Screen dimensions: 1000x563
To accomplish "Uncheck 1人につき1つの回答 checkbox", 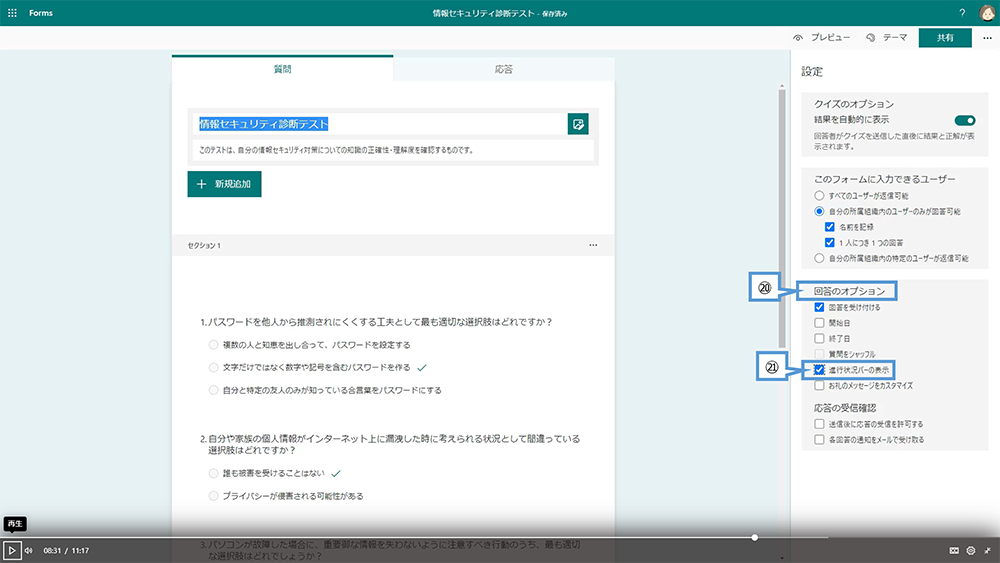I will point(829,242).
